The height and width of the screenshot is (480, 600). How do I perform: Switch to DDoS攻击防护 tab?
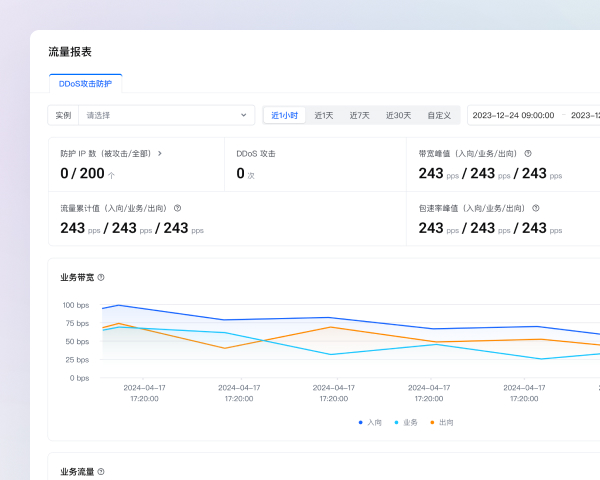click(x=85, y=84)
